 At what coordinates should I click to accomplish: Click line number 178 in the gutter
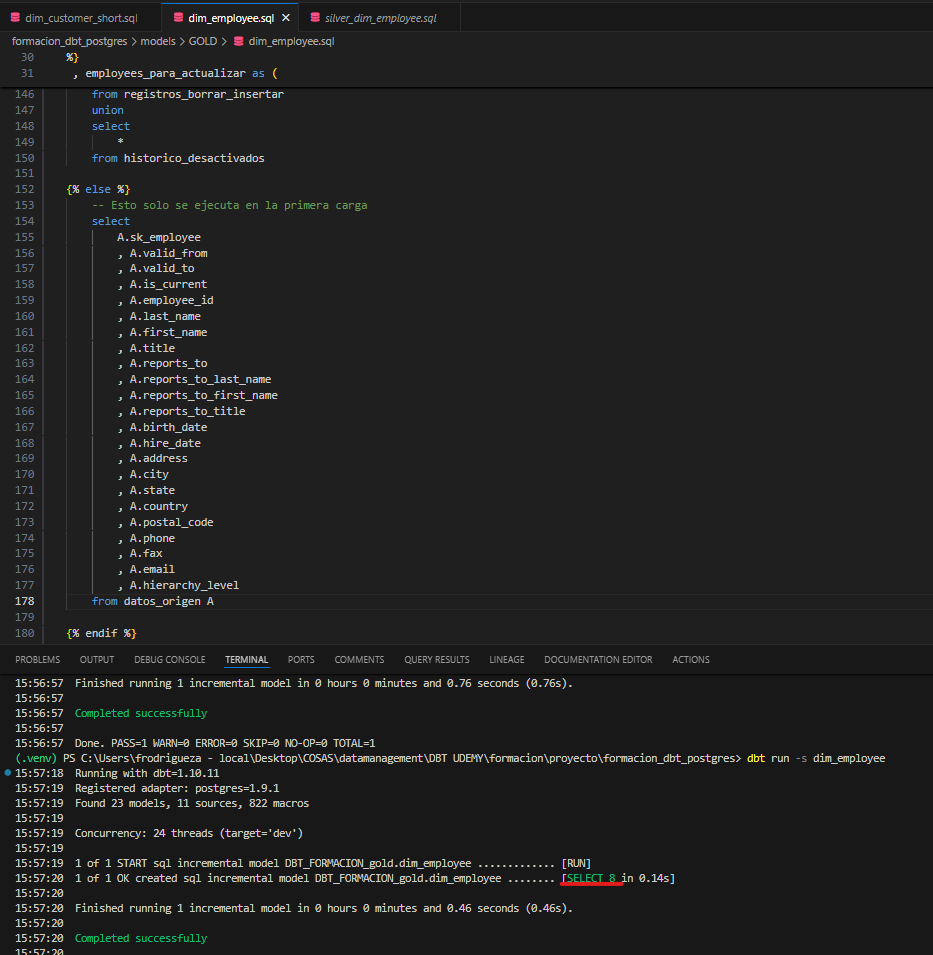tap(24, 601)
